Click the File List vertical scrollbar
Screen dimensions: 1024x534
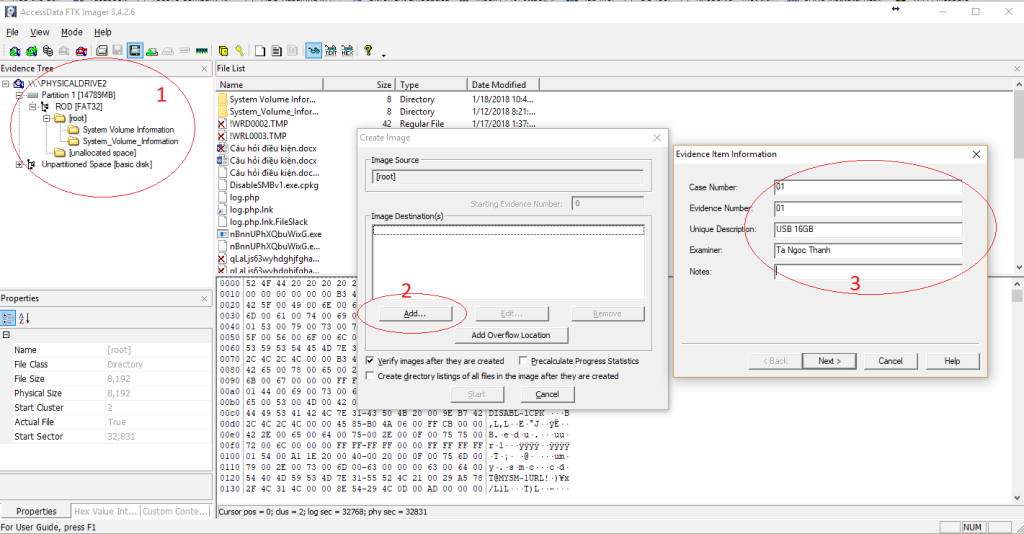(1018, 176)
